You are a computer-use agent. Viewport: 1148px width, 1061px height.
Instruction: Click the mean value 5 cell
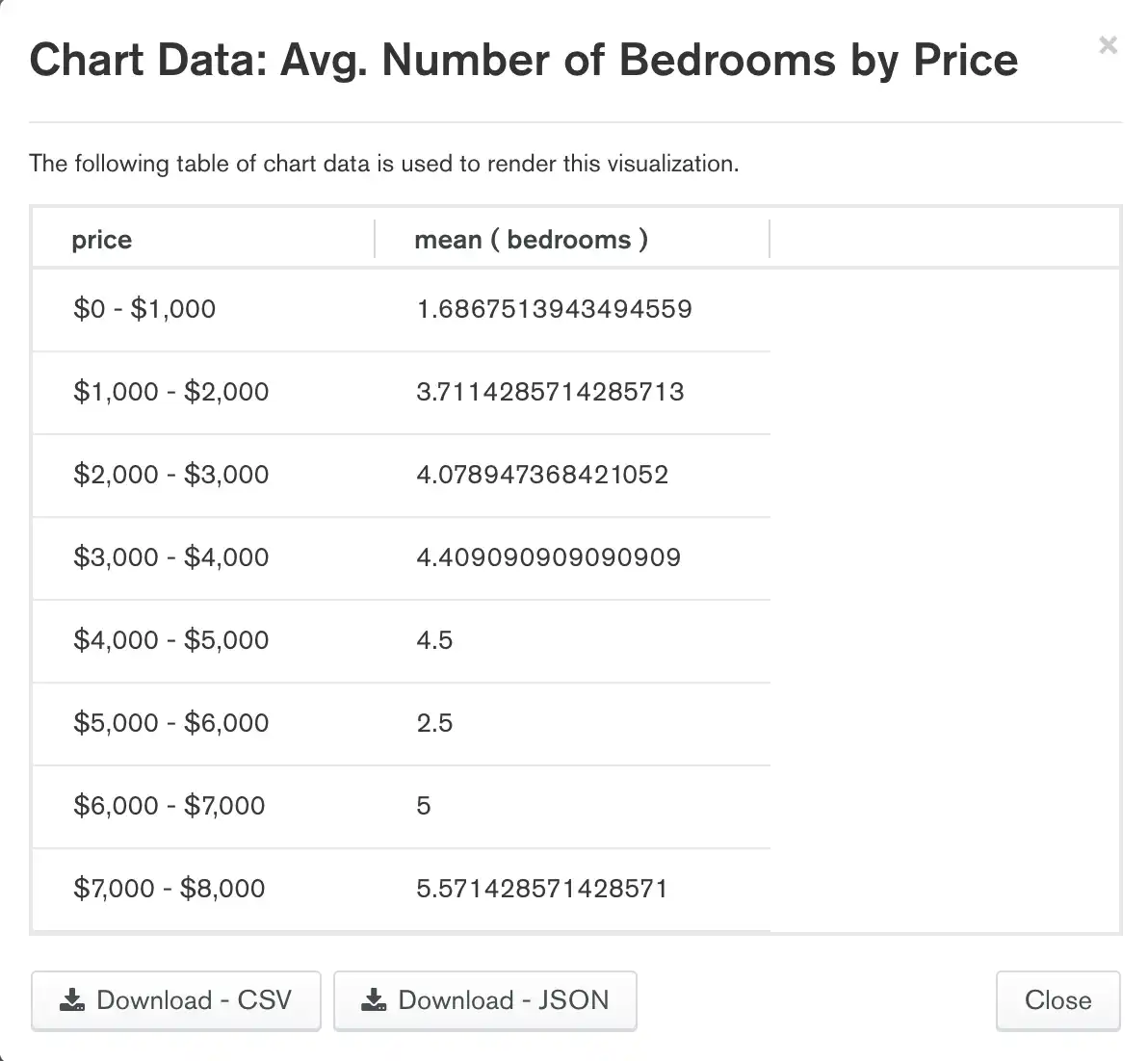point(423,806)
